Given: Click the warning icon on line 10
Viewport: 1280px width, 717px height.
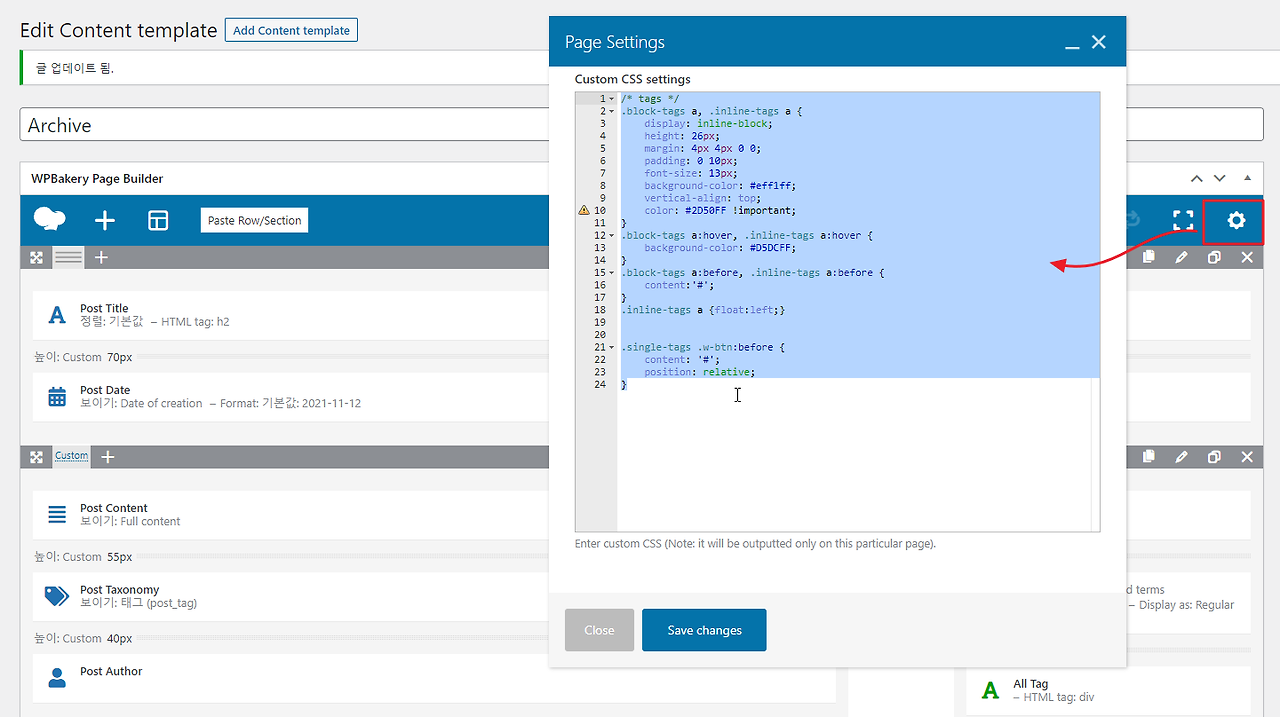Looking at the screenshot, I should click(584, 211).
